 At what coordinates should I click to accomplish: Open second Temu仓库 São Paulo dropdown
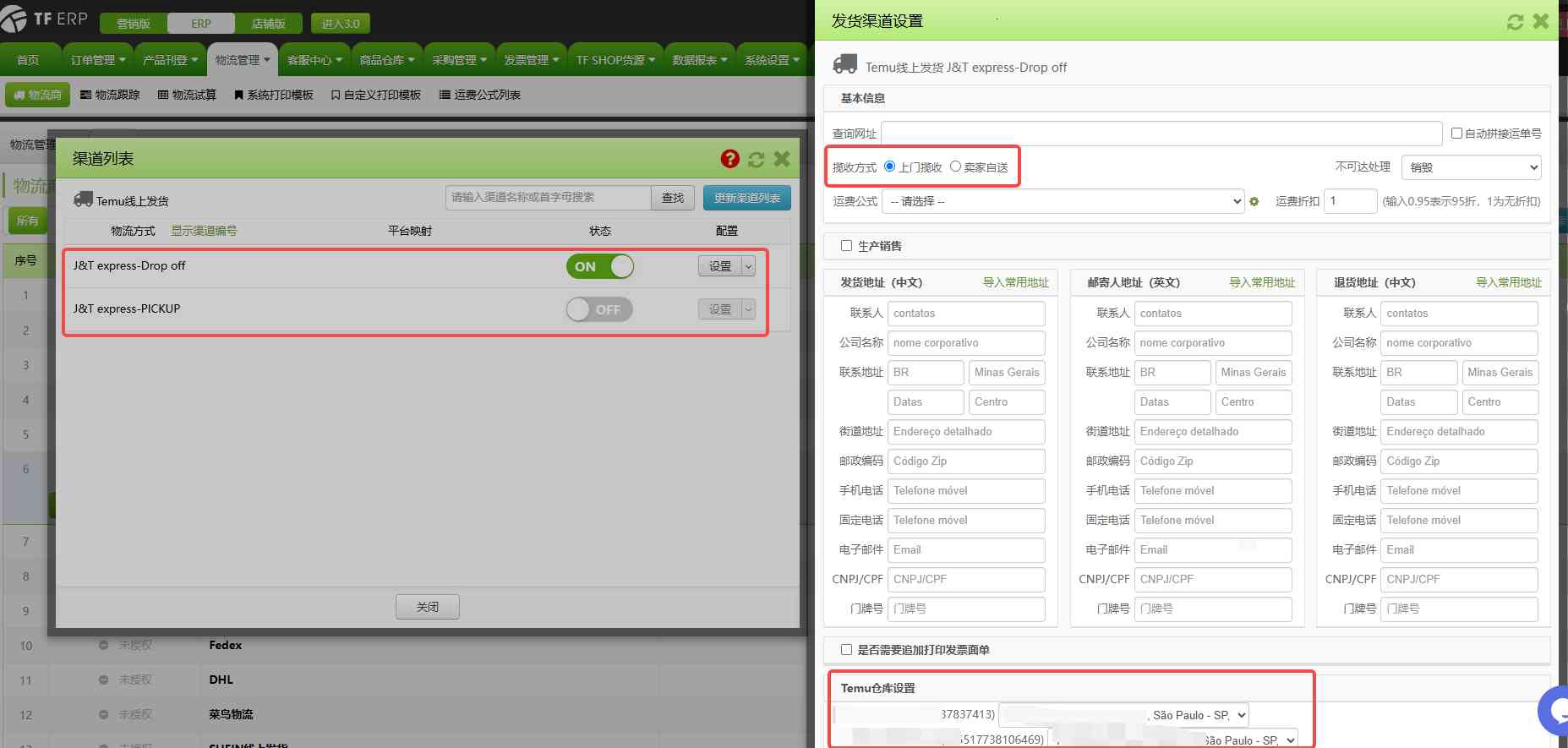(1173, 740)
